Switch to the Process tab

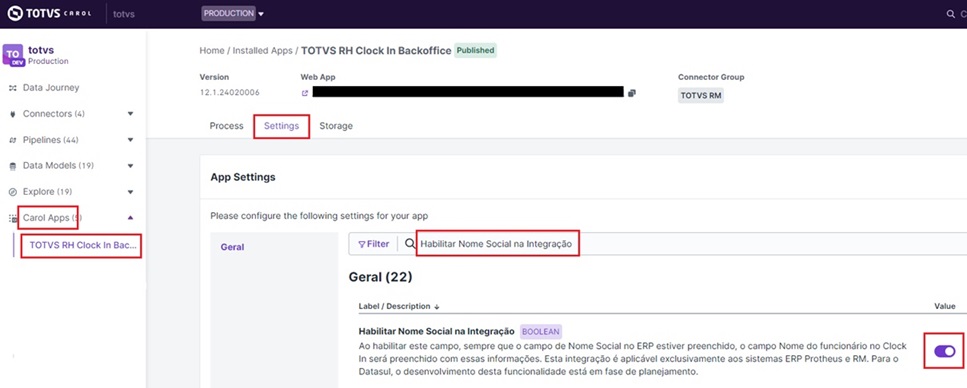point(226,126)
